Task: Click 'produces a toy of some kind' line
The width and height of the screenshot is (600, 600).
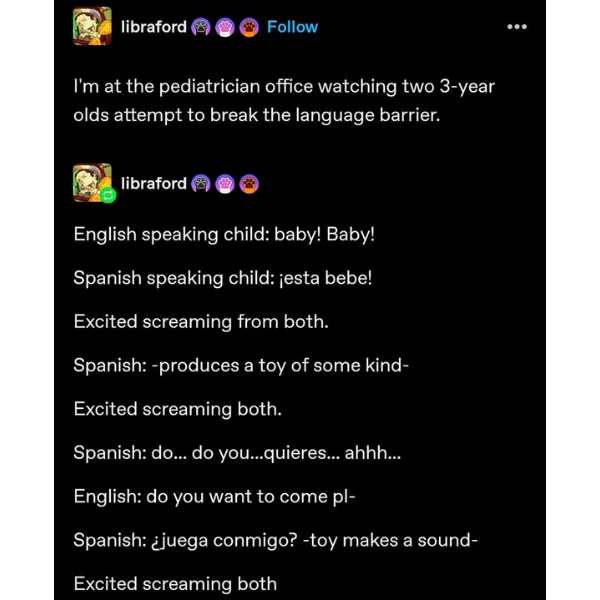Action: pos(241,365)
